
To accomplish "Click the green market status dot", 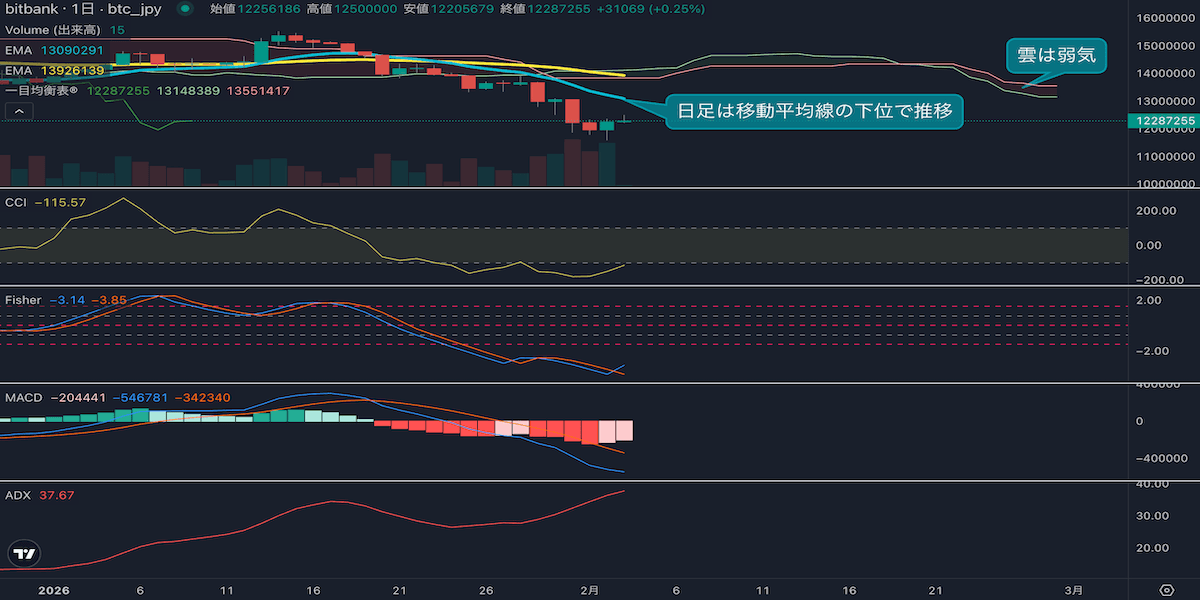I will pyautogui.click(x=184, y=9).
